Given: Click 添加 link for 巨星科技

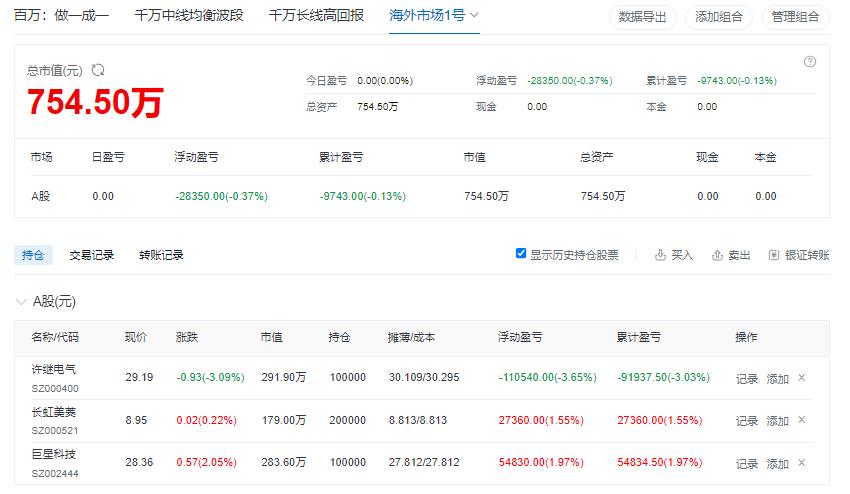Looking at the screenshot, I should pos(777,464).
